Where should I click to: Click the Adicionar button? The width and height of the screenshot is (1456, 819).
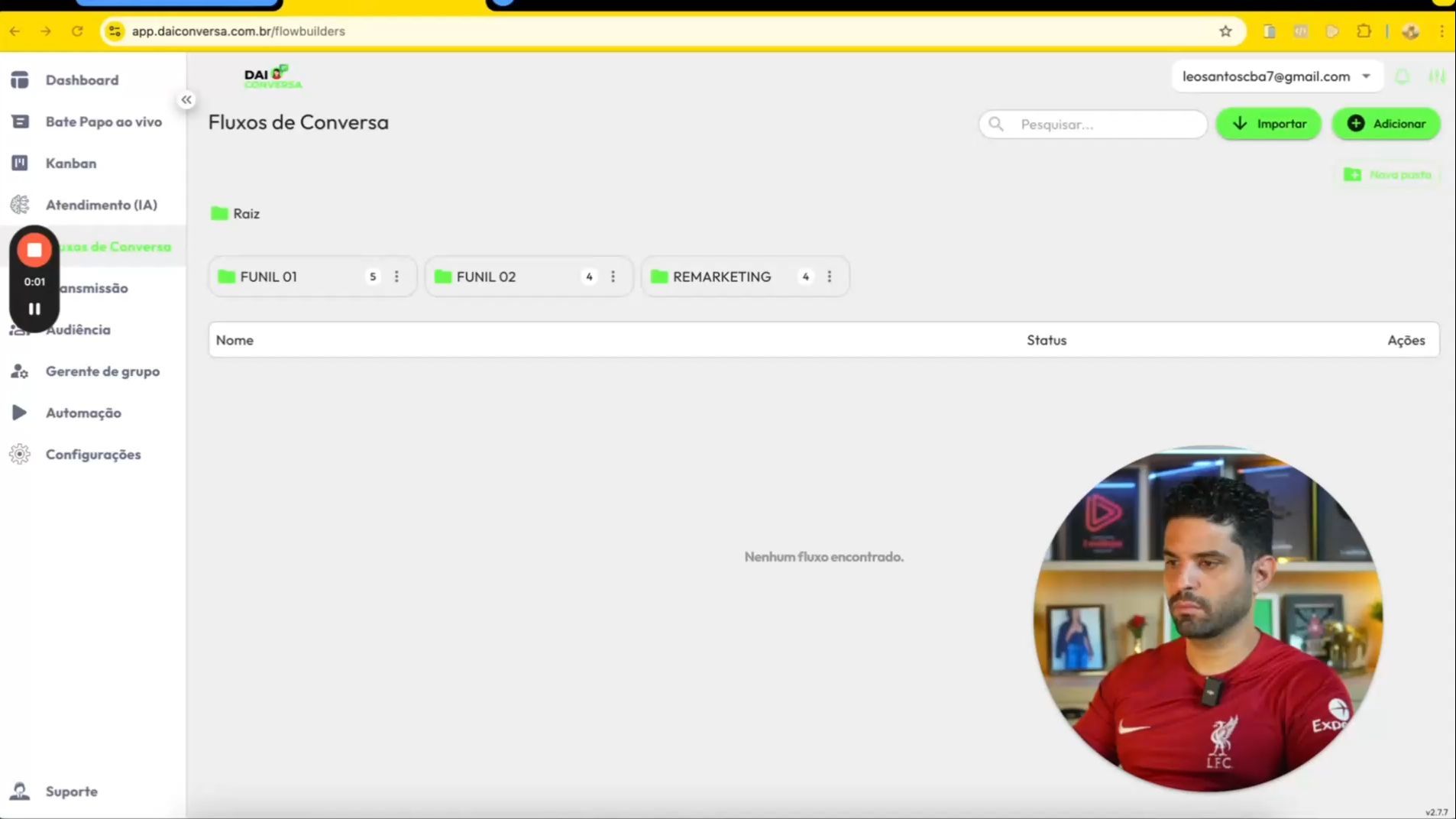pyautogui.click(x=1386, y=124)
